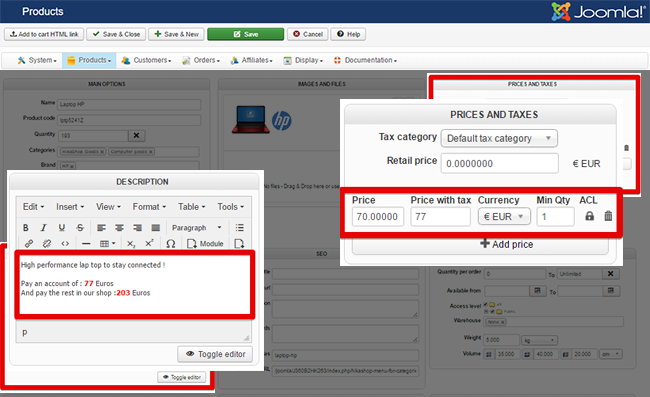Open the Customers menu
Image resolution: width=650 pixels, height=397 pixels.
point(146,60)
